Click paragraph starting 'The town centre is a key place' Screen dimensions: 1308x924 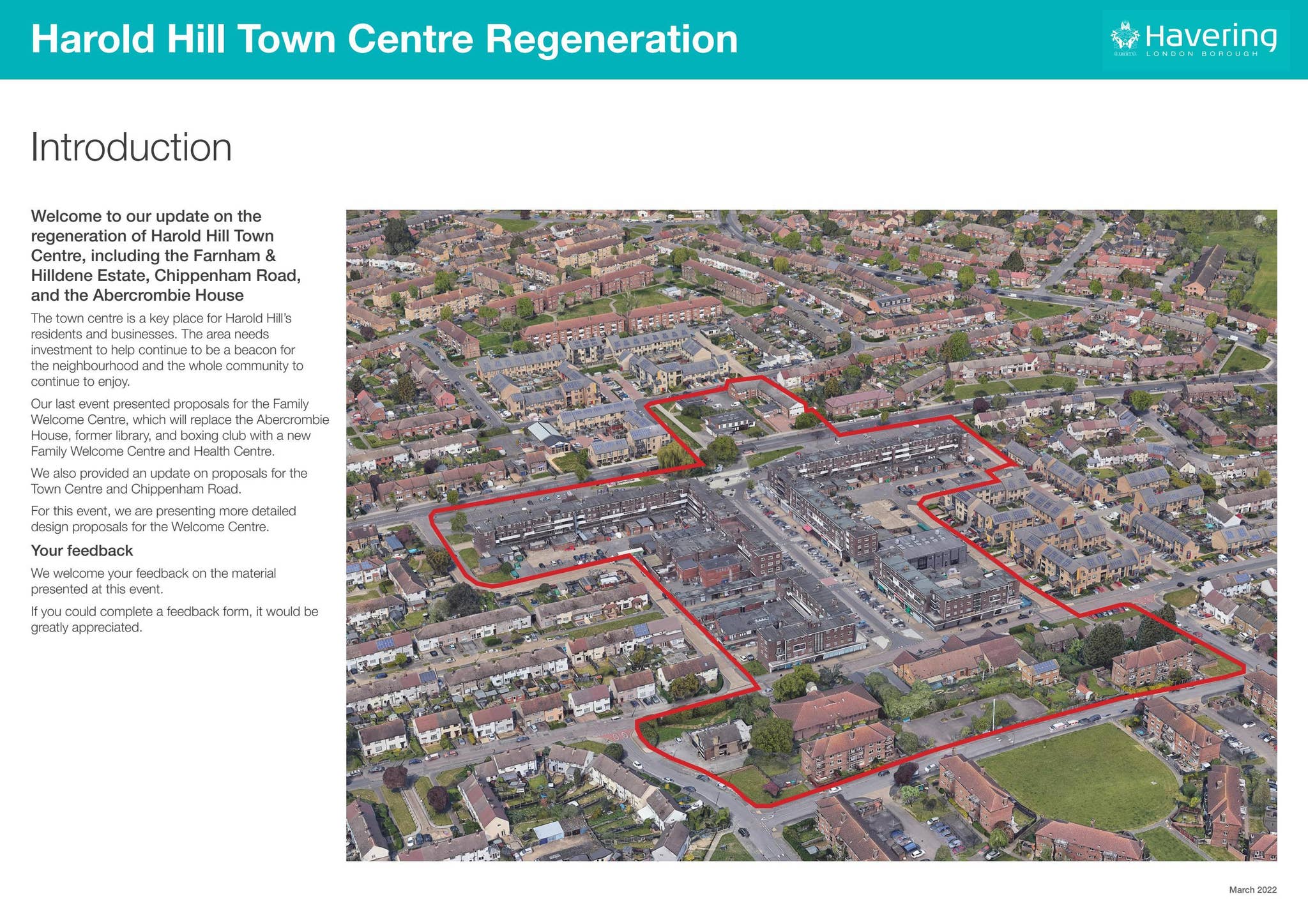click(x=167, y=350)
